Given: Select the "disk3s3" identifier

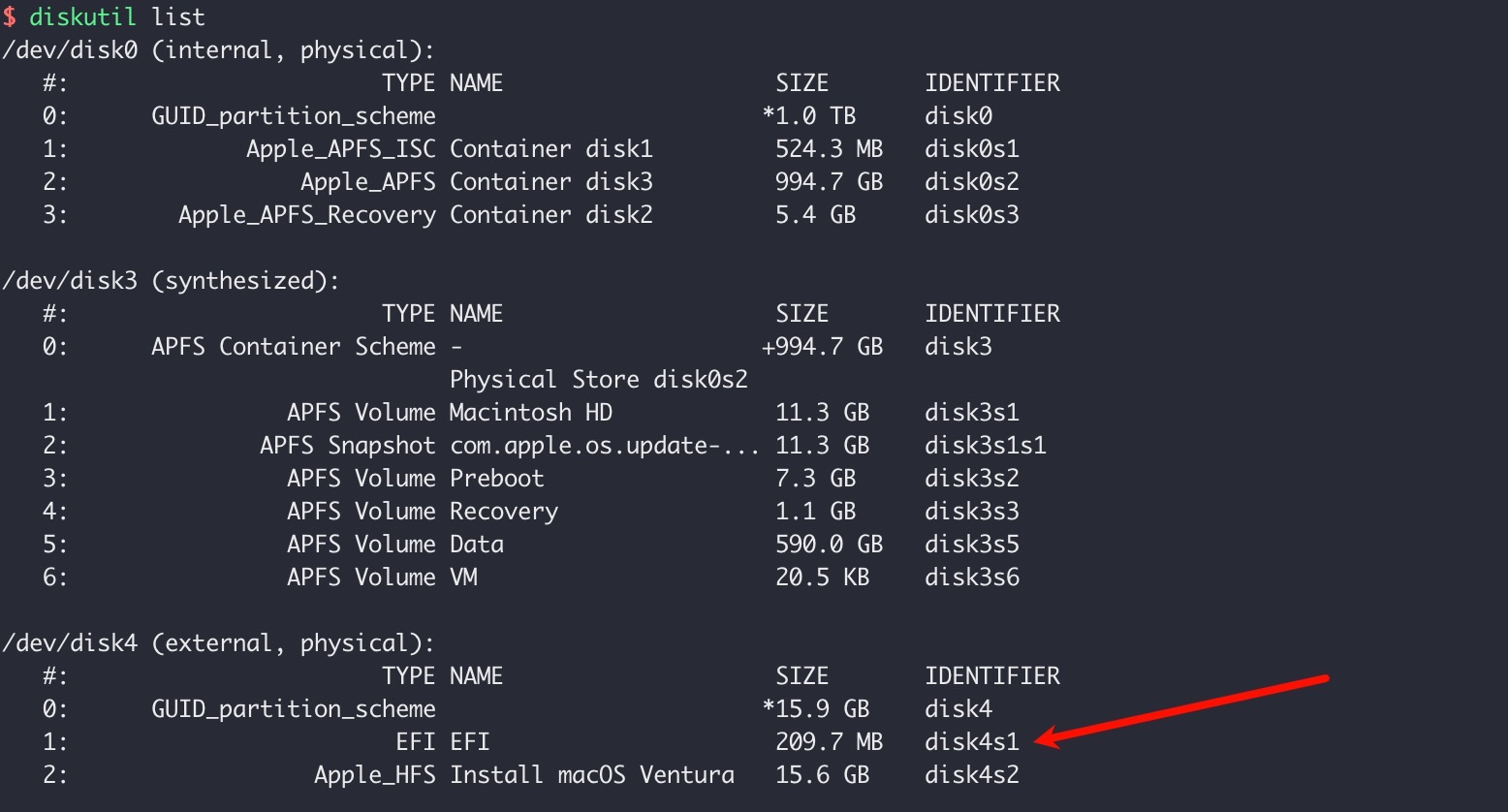Looking at the screenshot, I should (972, 512).
